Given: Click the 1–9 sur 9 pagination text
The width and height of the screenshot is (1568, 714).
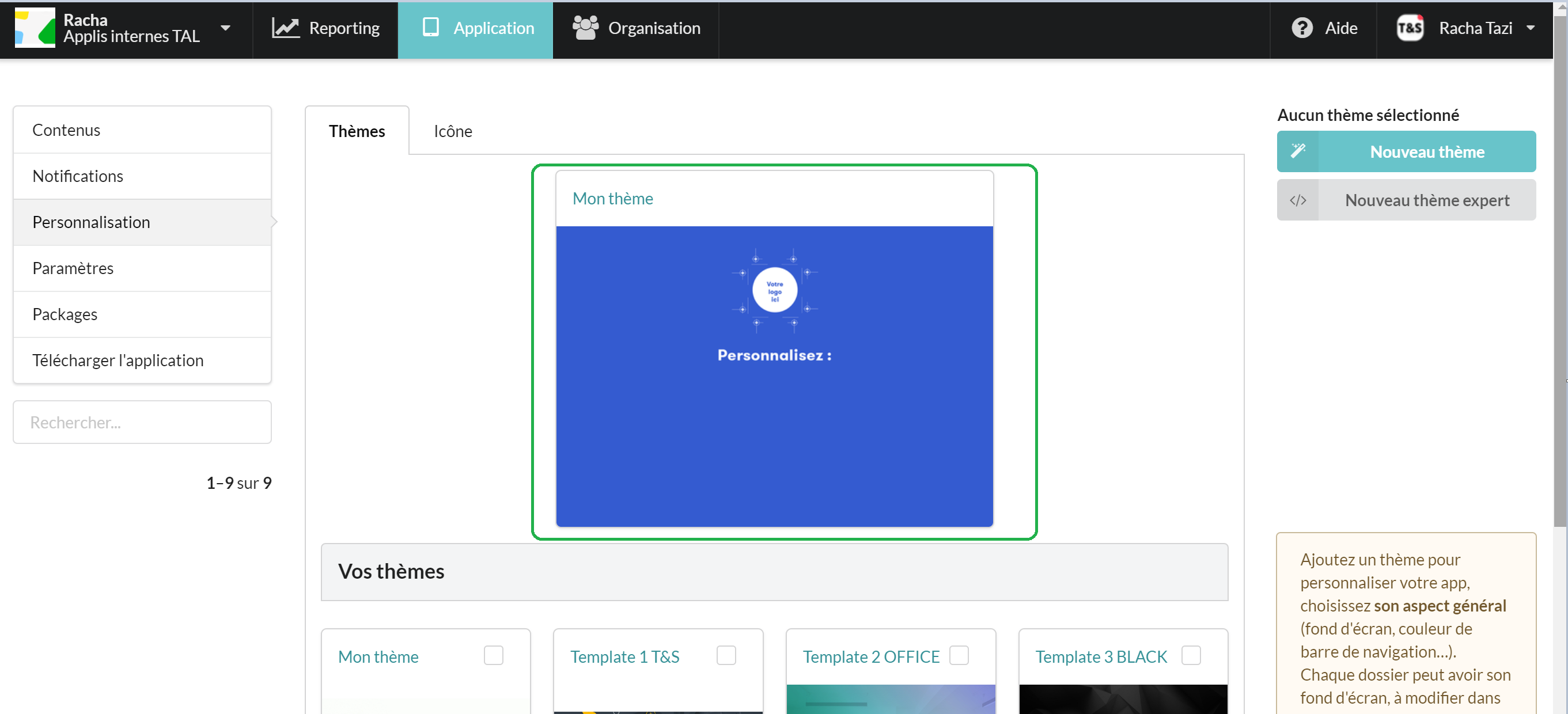Looking at the screenshot, I should point(238,483).
